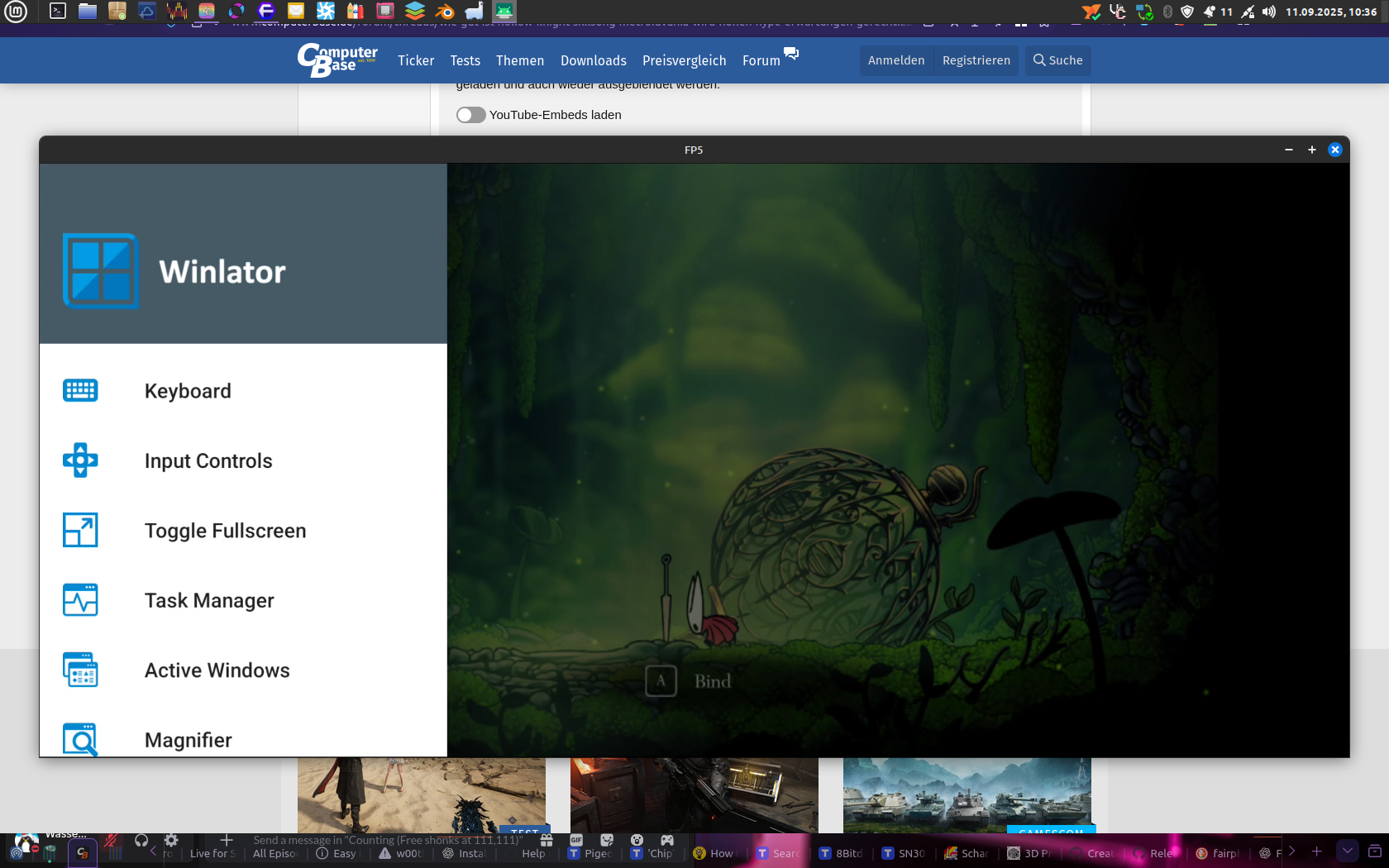Open the audio waveform application icon
The image size is (1389, 868).
coord(177,12)
